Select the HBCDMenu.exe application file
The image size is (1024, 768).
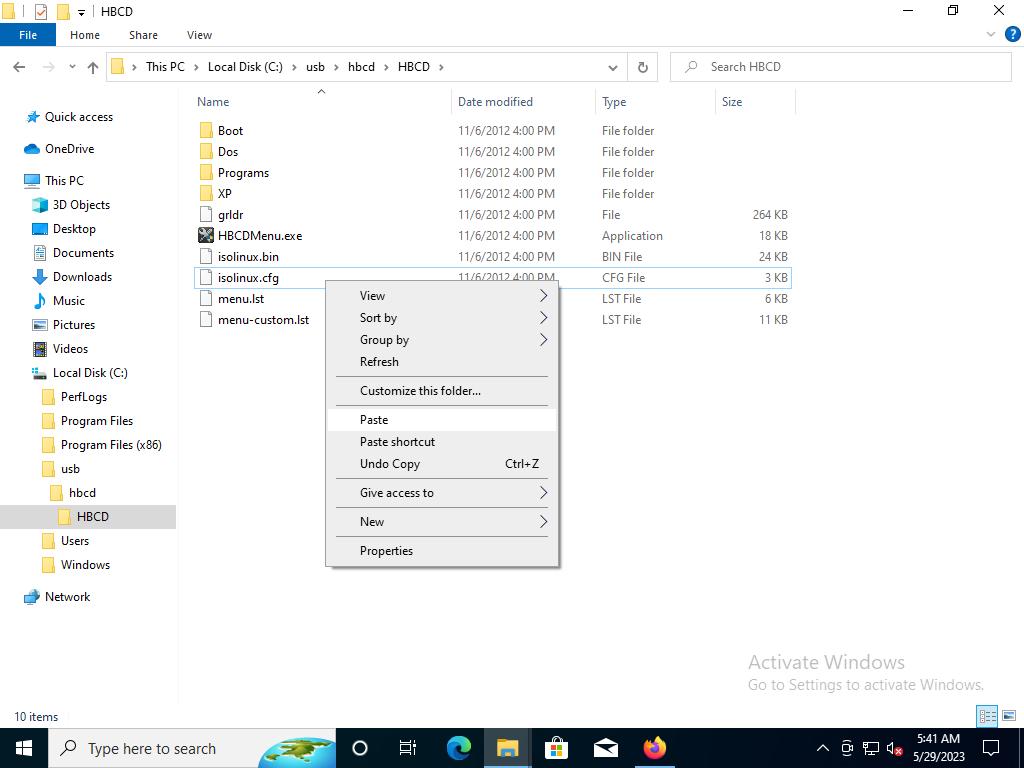[259, 236]
